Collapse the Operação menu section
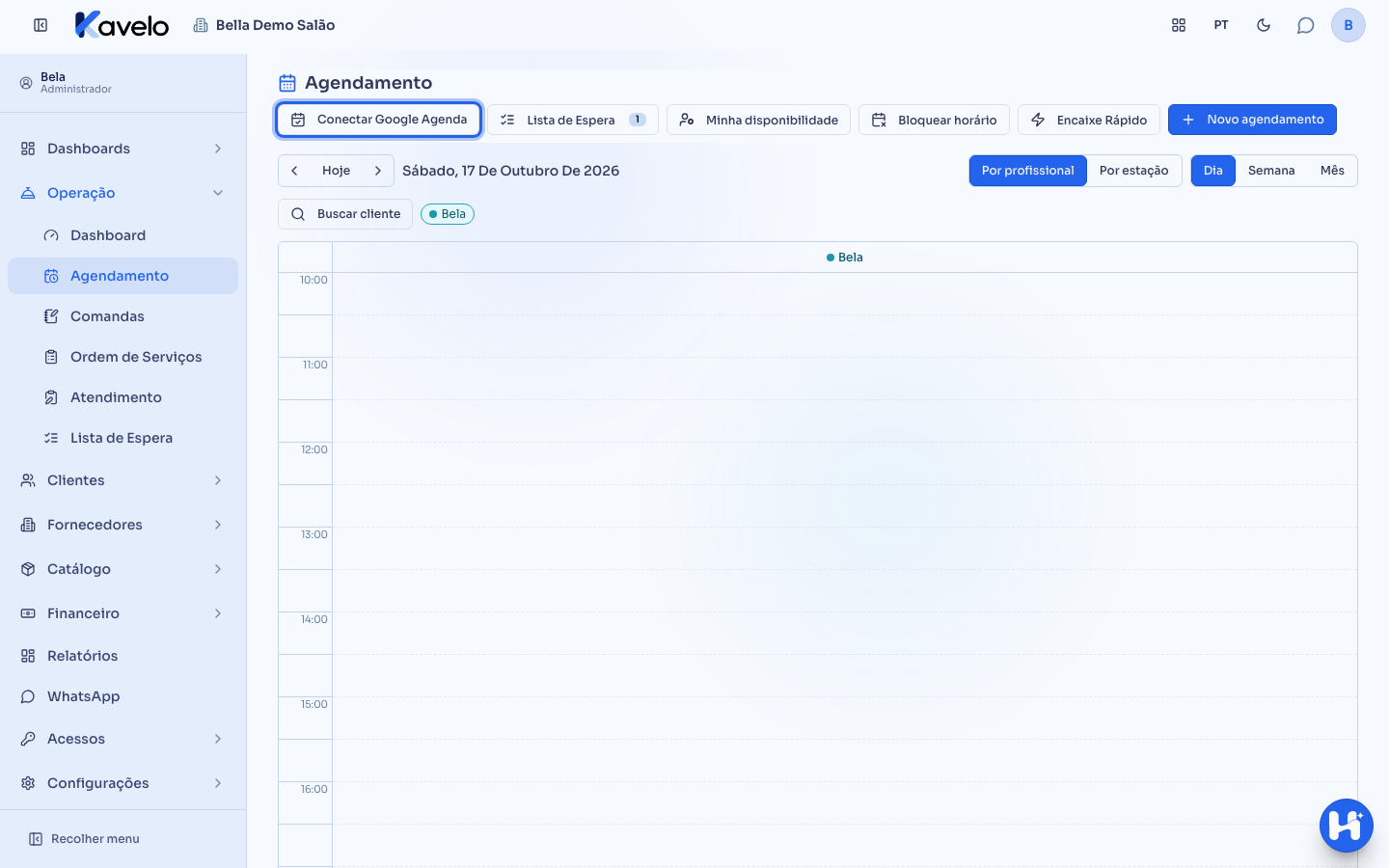 tap(123, 193)
